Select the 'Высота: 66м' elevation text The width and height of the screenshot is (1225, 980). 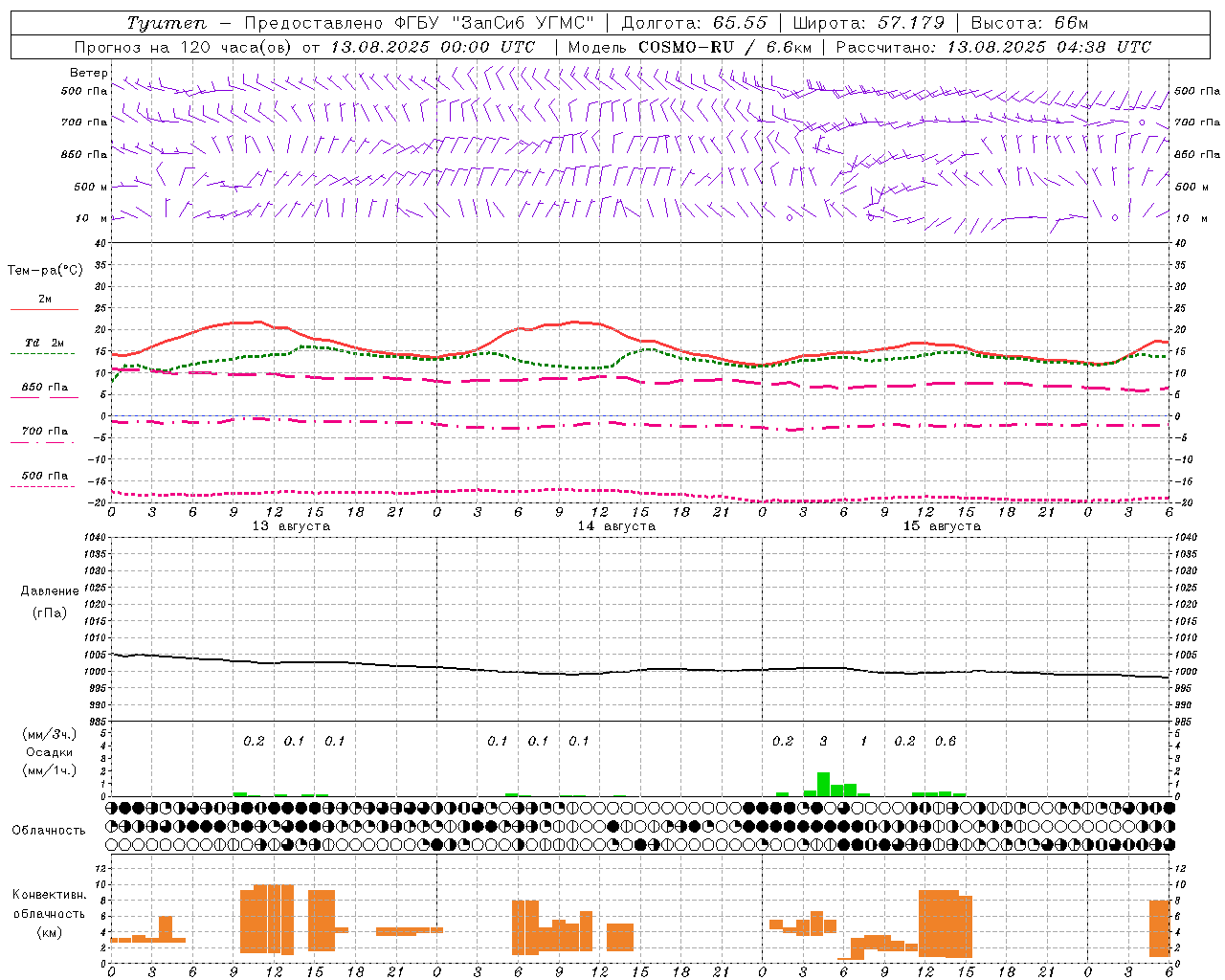[1030, 23]
